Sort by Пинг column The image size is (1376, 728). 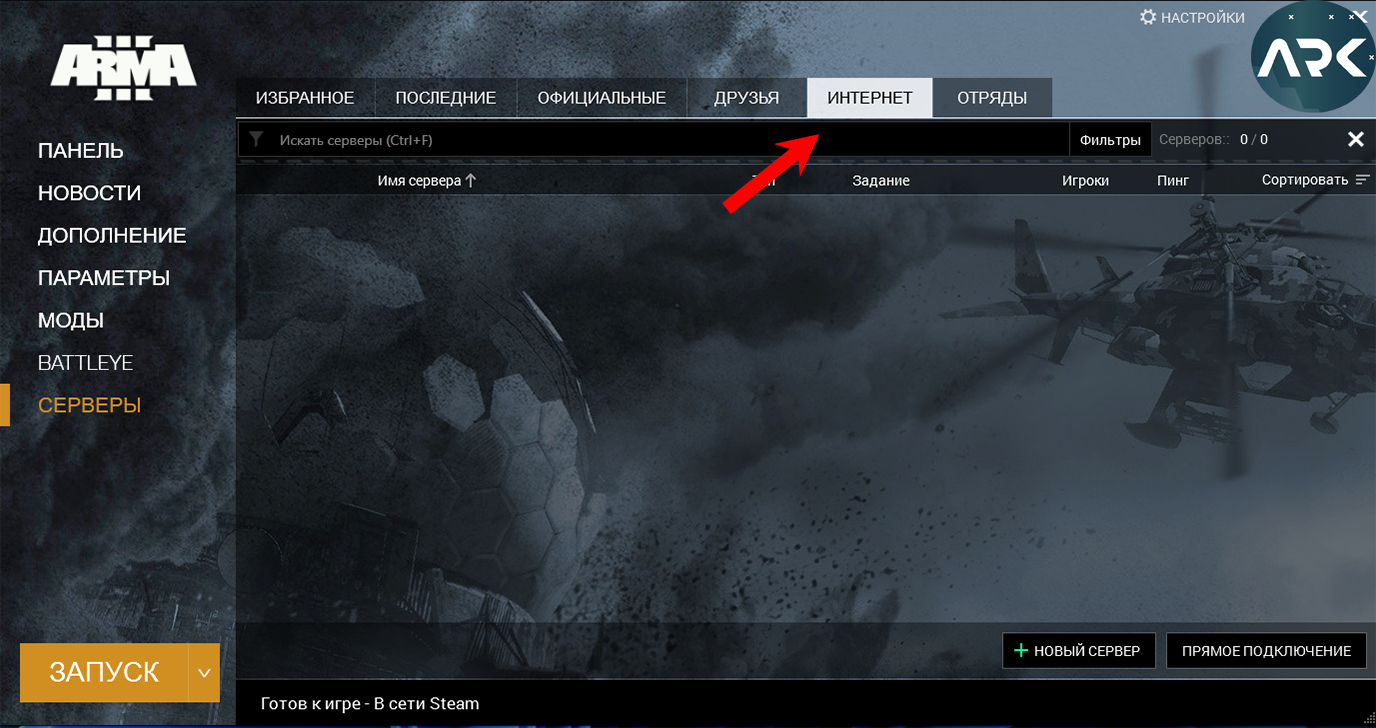coord(1173,180)
